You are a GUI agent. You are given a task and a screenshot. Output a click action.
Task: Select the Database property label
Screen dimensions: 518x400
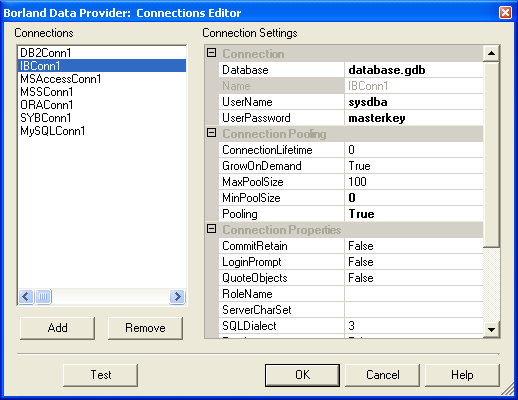click(x=281, y=70)
